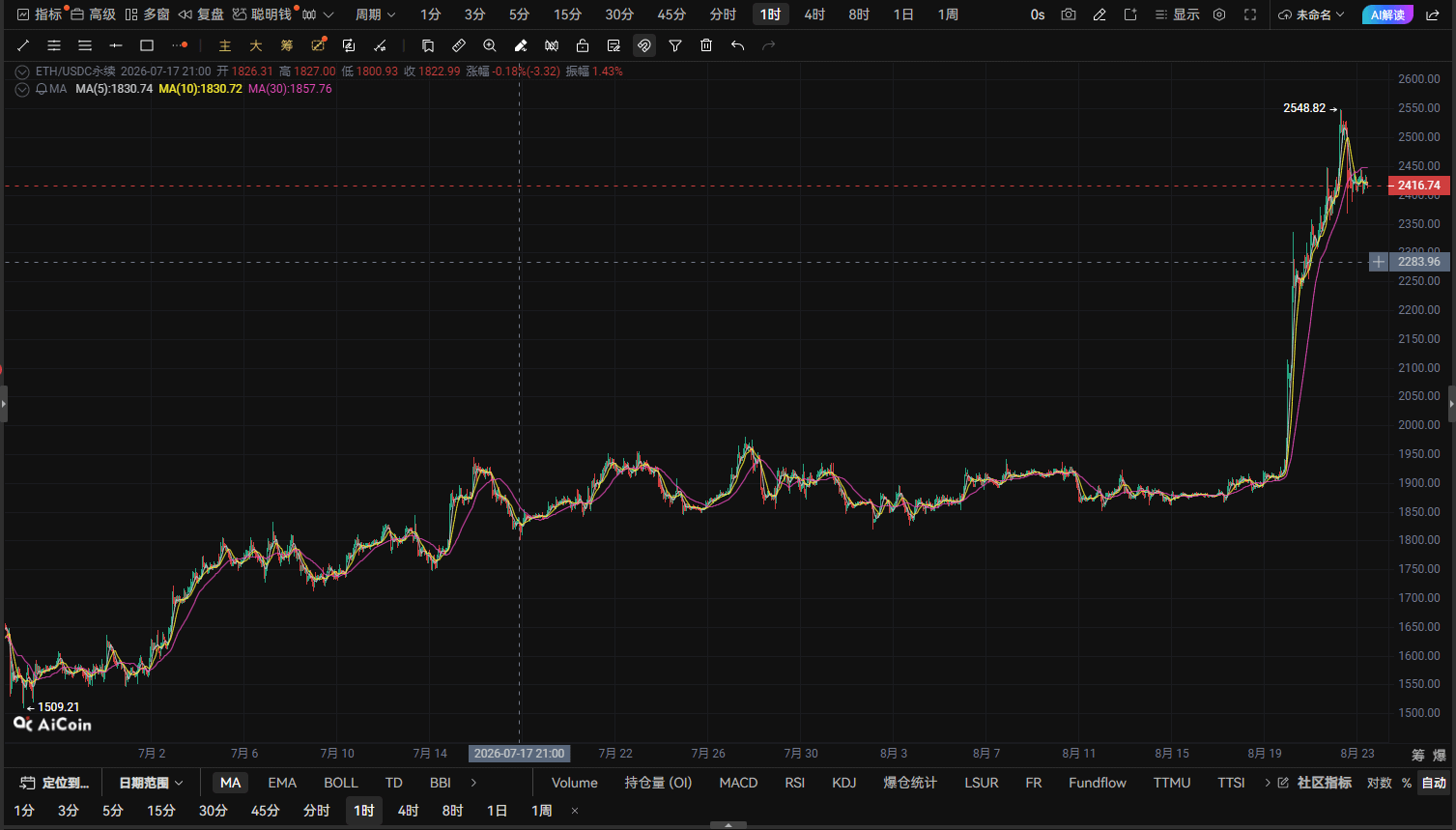Toggle the magnet link drawing mode icon
Viewport: 1456px width, 830px height.
point(644,45)
